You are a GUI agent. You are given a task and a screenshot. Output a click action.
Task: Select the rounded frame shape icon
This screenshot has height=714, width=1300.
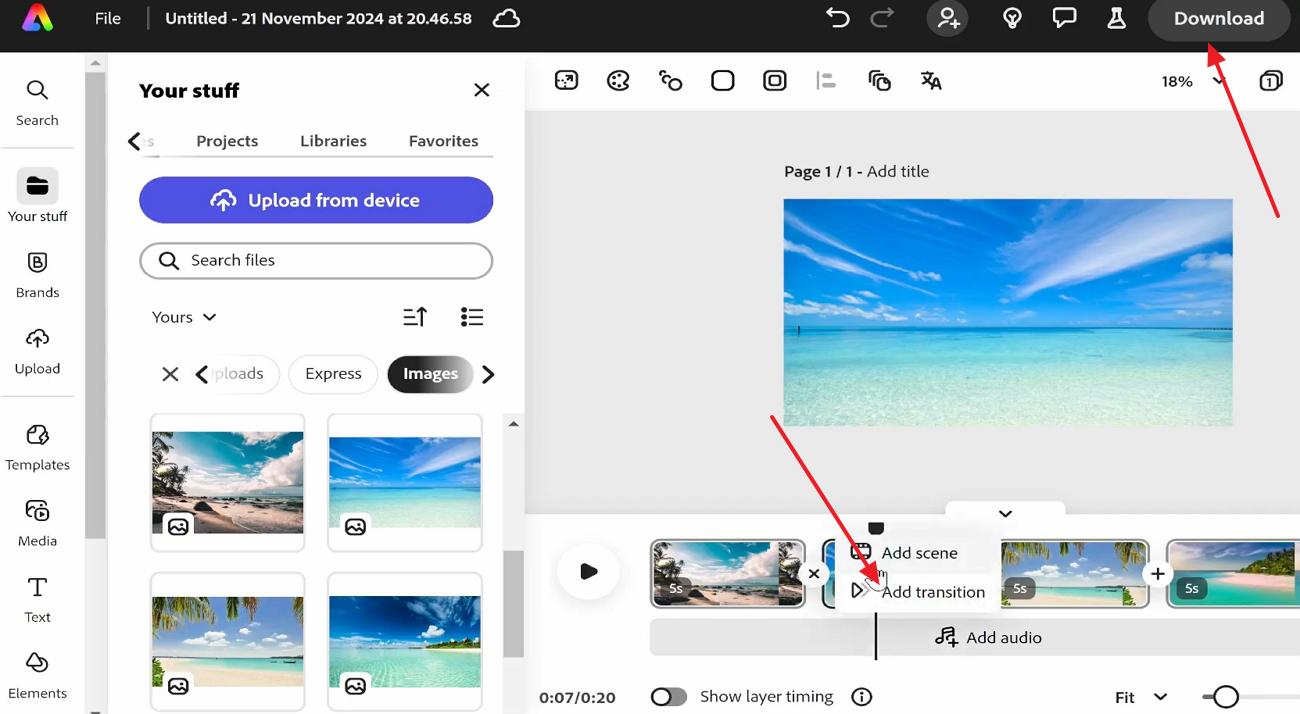[723, 80]
